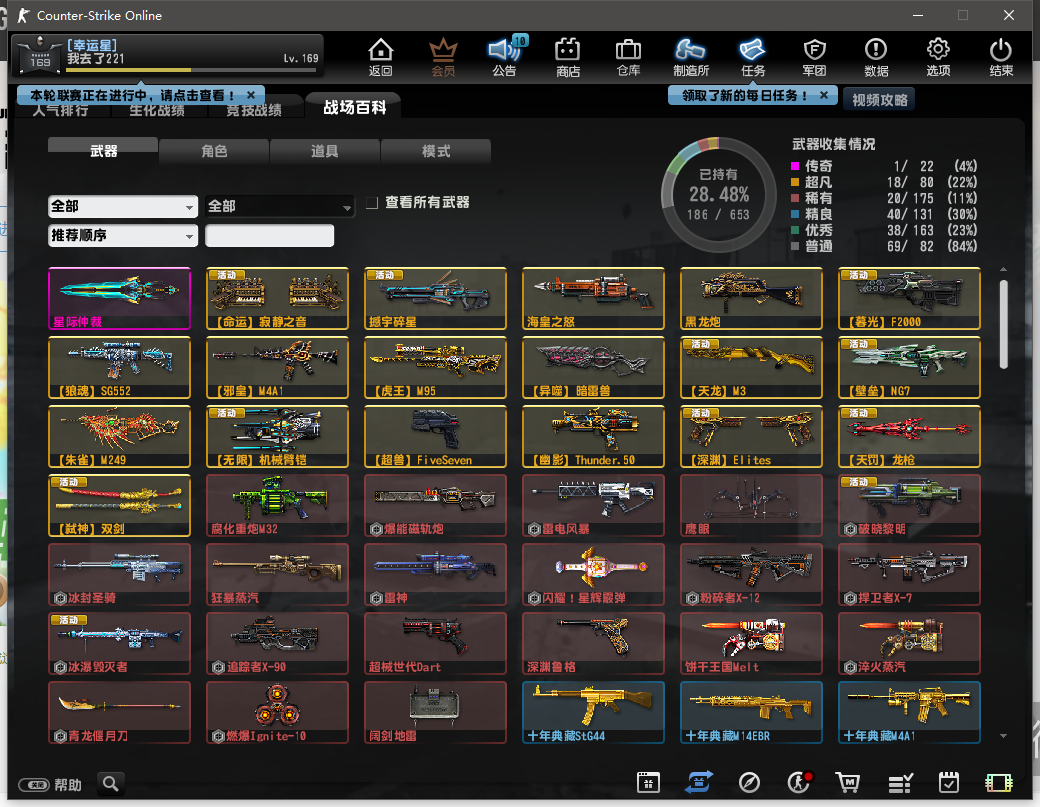Open the 商店 shop icon

coord(568,57)
